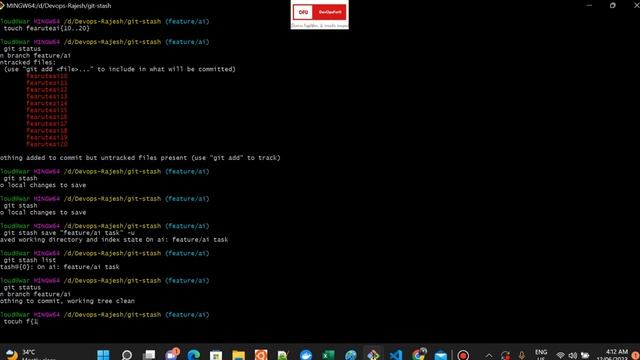Screen dimensions: 640x360
Task: Open File Explorer folder icon
Action: pos(239,355)
